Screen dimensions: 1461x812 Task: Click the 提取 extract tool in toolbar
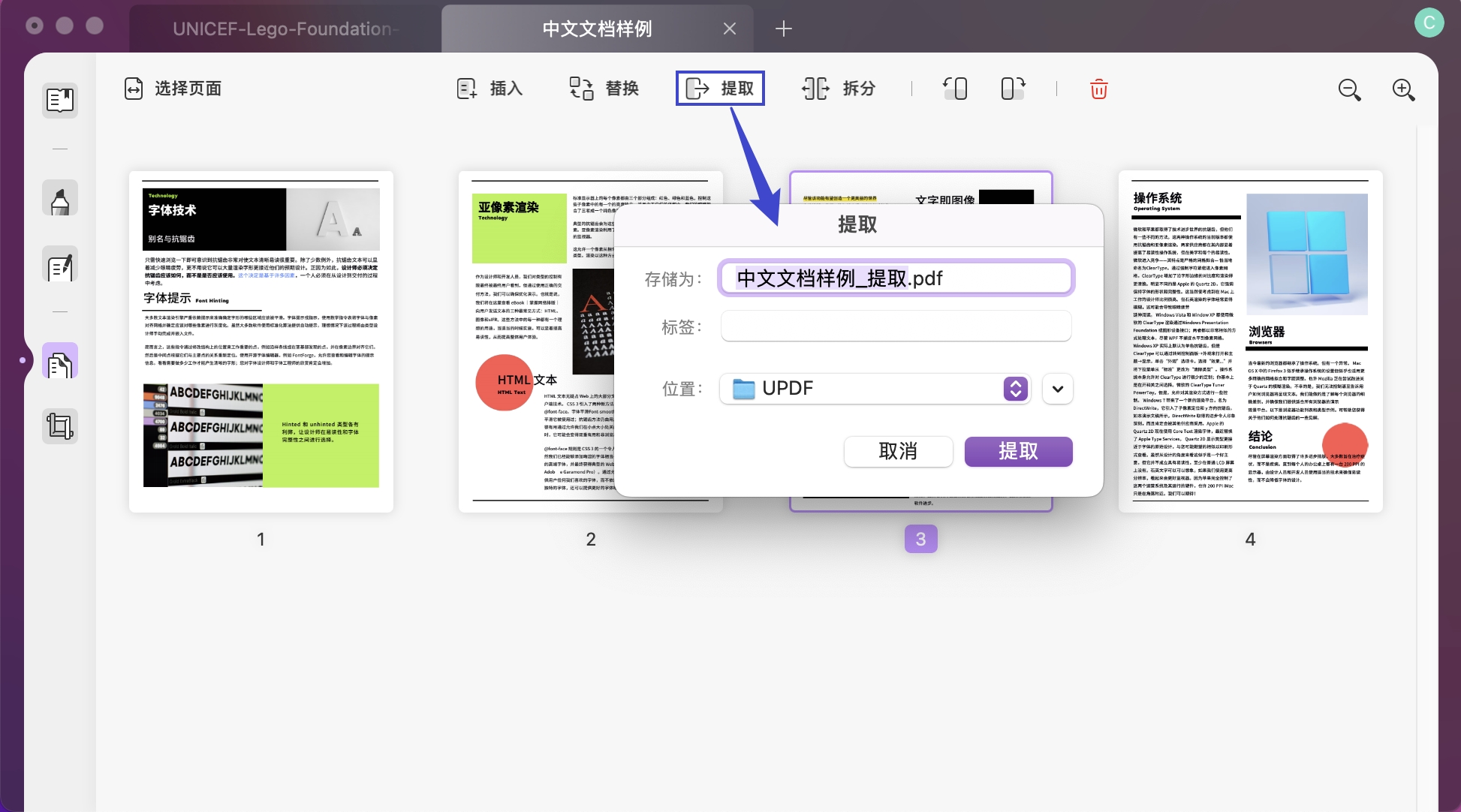click(x=720, y=89)
